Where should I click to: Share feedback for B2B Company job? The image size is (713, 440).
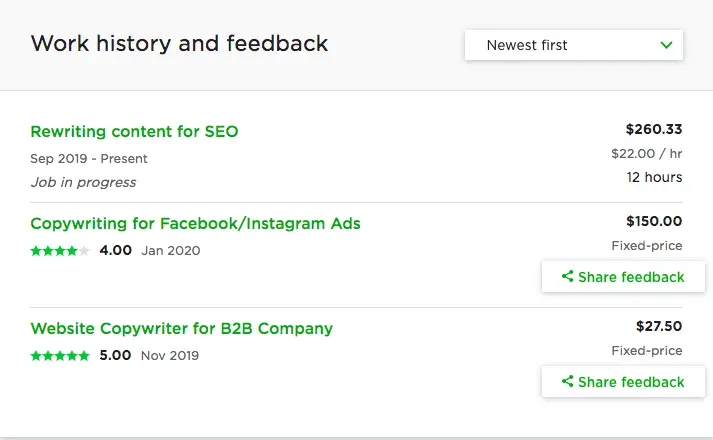tap(623, 382)
